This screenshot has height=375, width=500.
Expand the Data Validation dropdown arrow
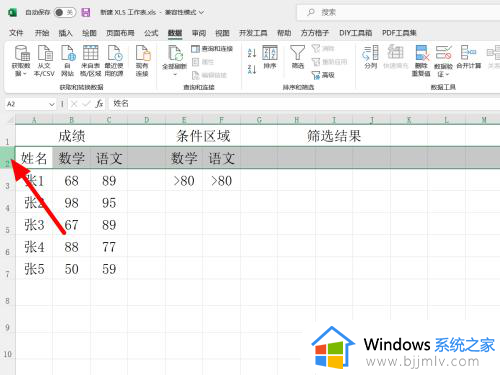tap(448, 74)
